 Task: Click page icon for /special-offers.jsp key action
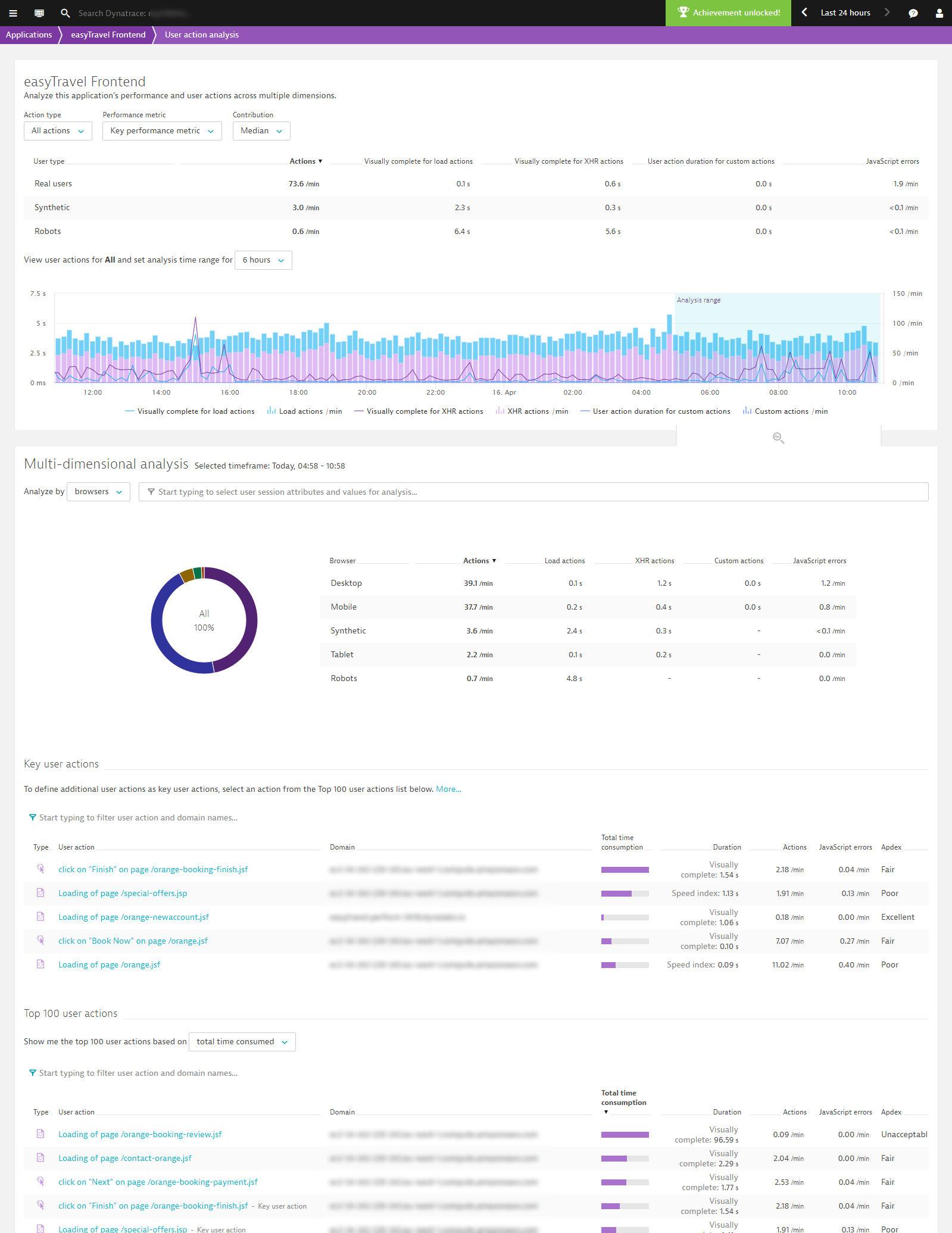click(x=40, y=892)
